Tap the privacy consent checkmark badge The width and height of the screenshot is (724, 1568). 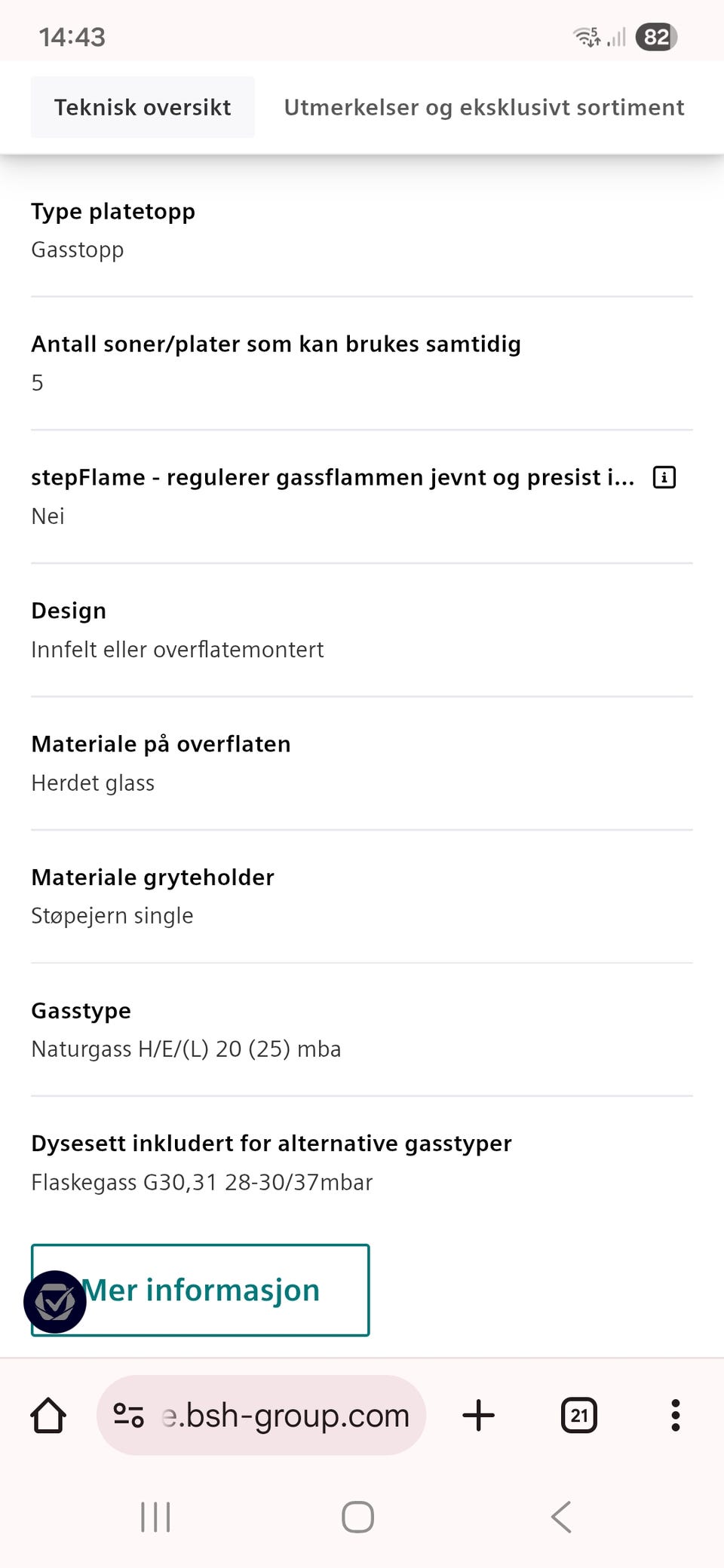55,1300
